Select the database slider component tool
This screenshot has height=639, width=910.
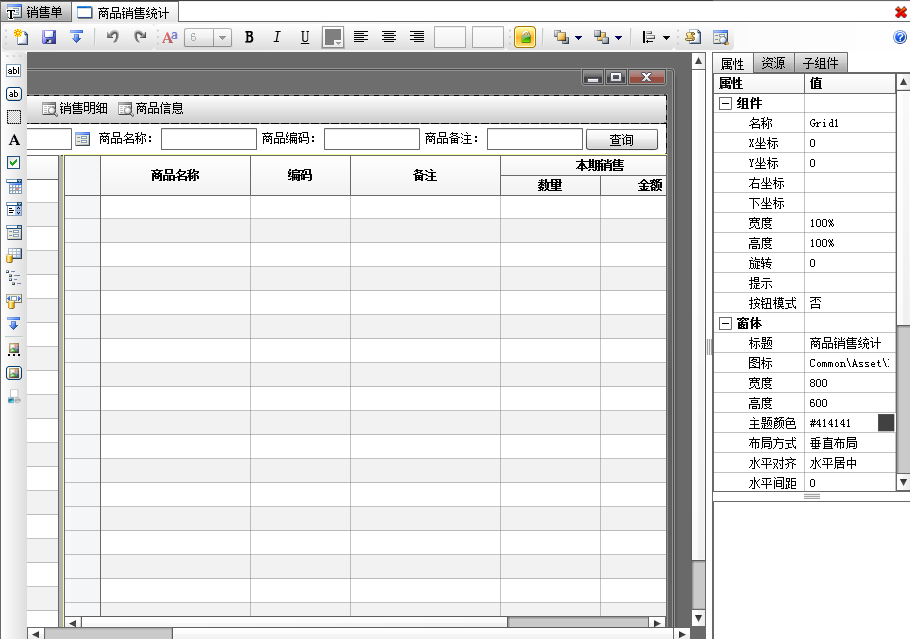tap(14, 301)
